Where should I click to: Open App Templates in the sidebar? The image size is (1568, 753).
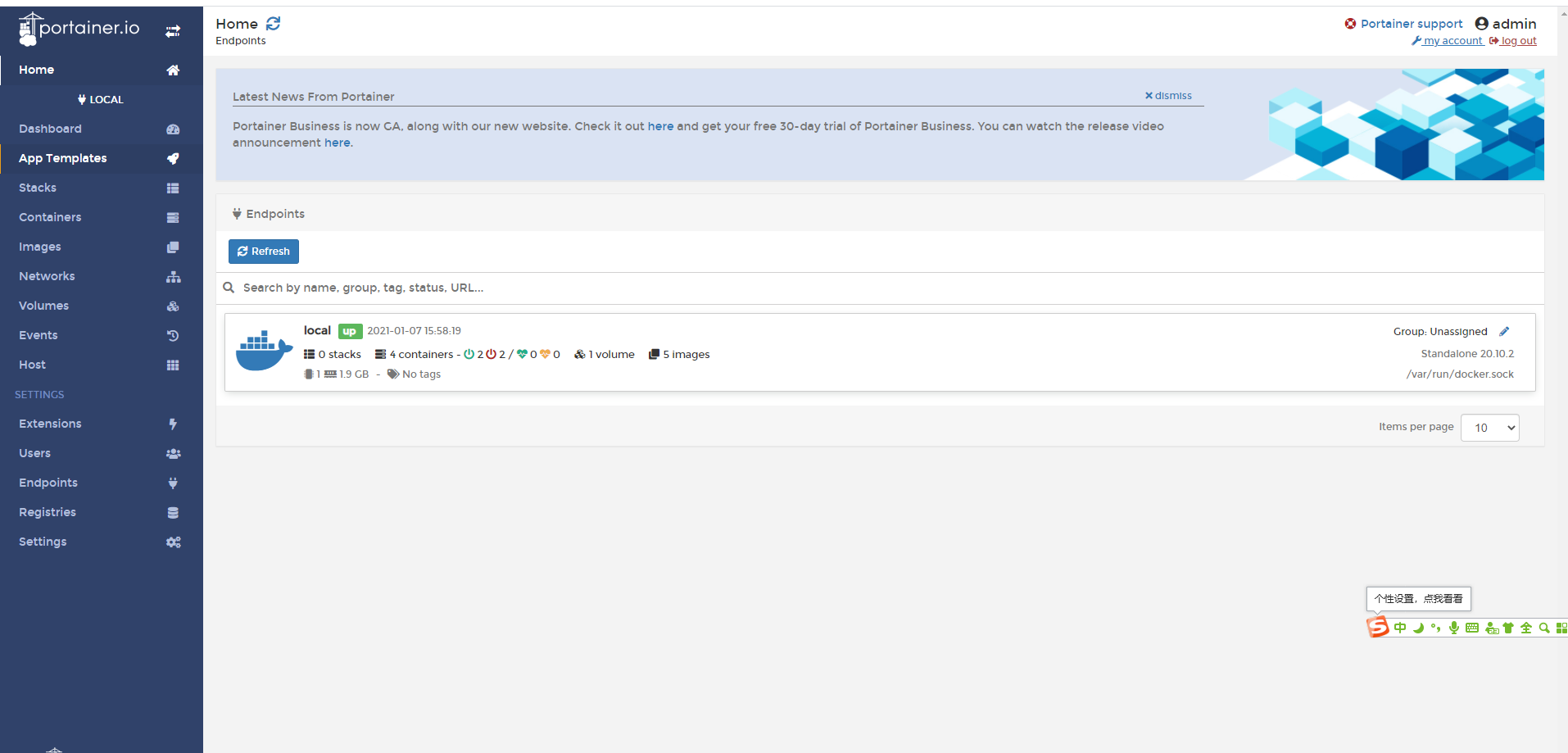point(102,159)
